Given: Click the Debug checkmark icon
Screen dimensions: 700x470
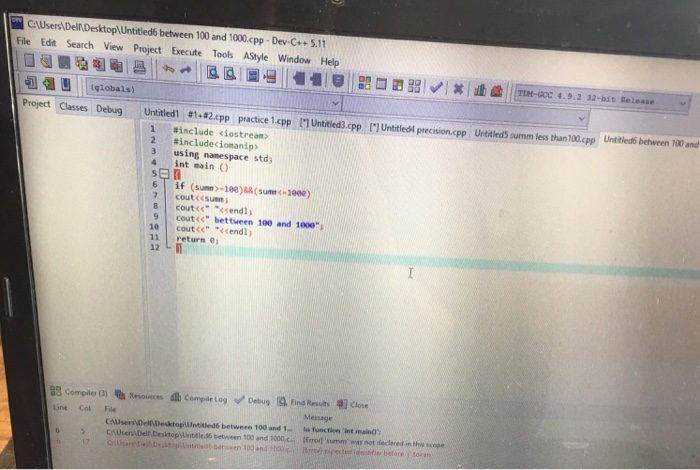Looking at the screenshot, I should click(x=436, y=87).
